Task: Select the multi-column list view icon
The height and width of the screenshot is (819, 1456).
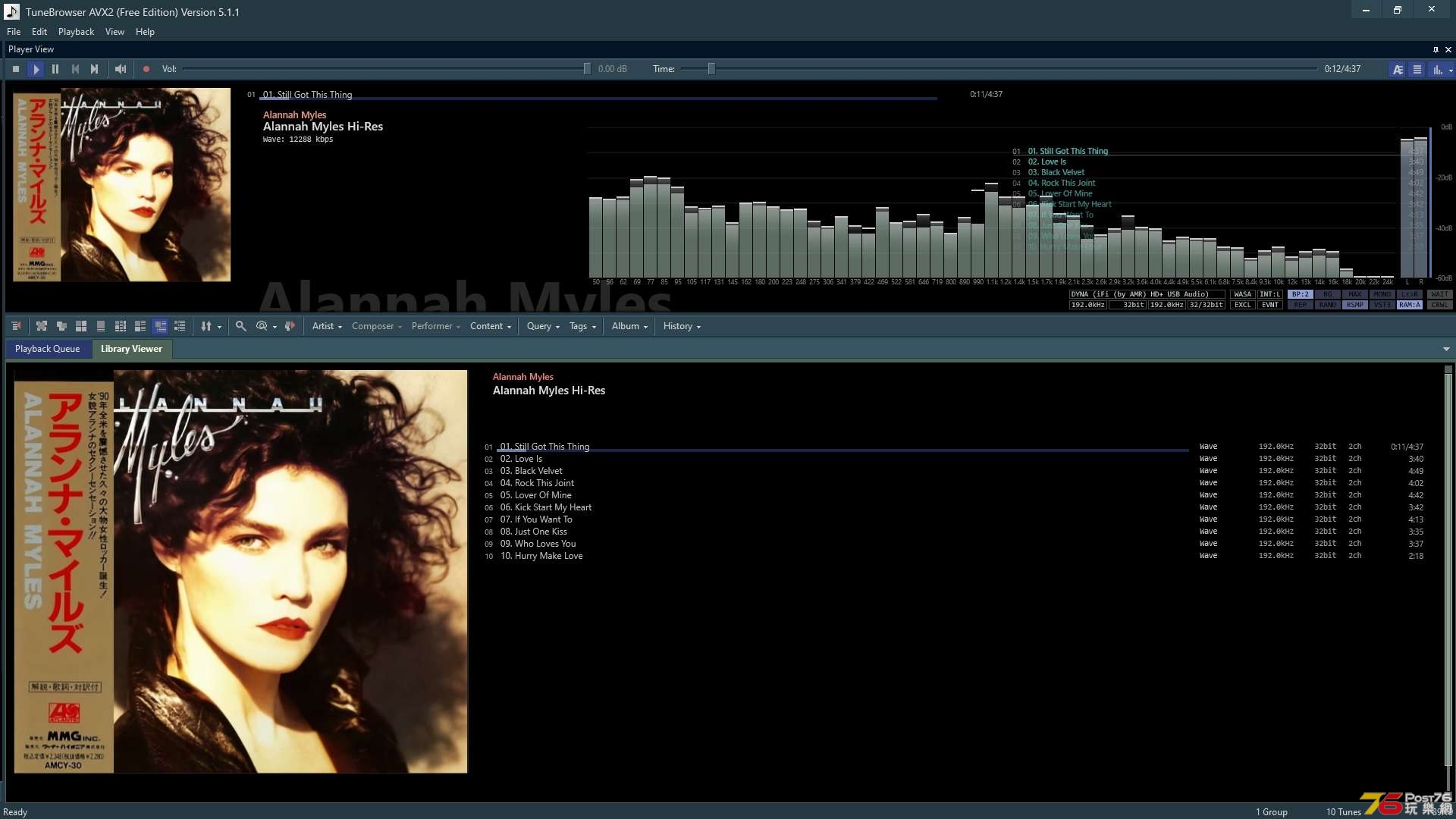Action: (x=121, y=326)
